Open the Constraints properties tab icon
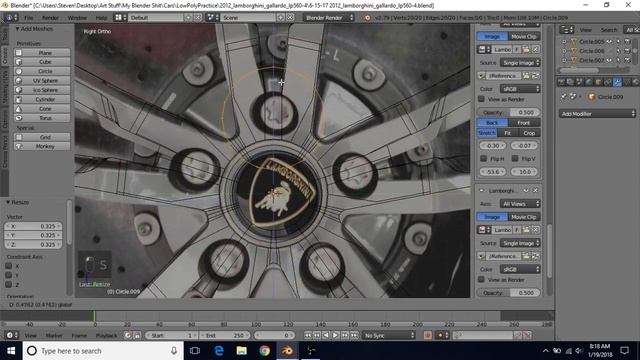This screenshot has height=360, width=640. point(608,82)
